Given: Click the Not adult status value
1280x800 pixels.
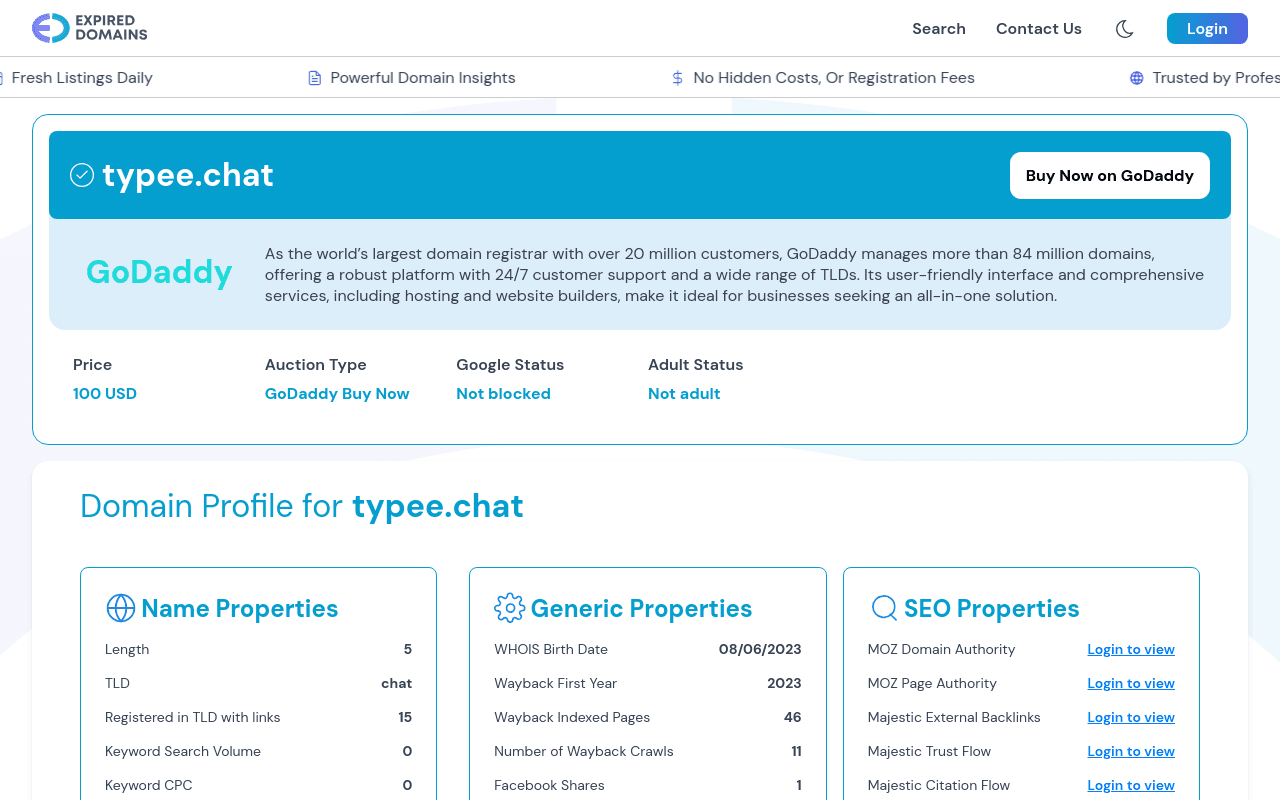Looking at the screenshot, I should click(684, 394).
